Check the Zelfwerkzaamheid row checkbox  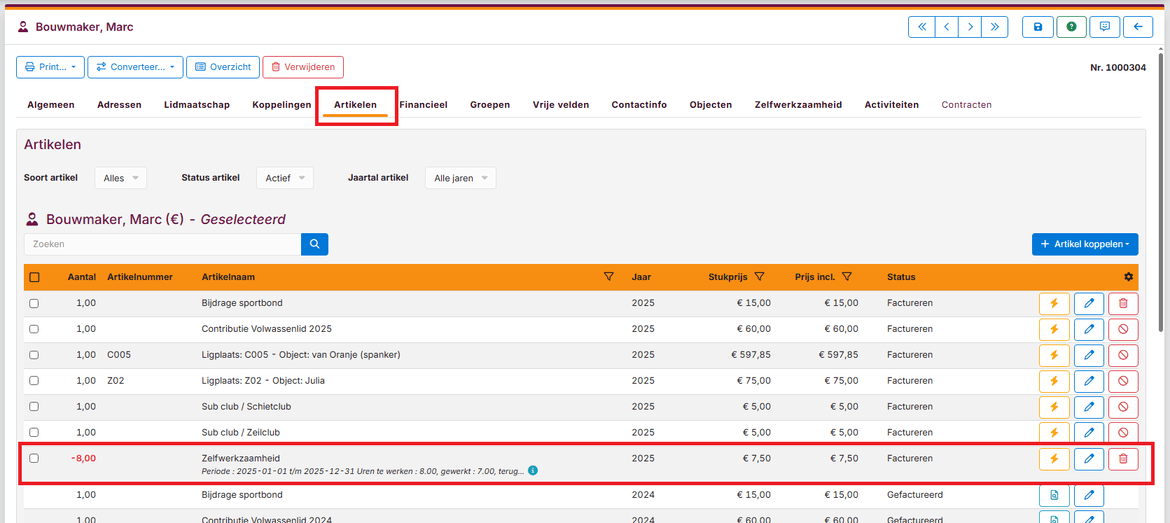click(x=34, y=458)
